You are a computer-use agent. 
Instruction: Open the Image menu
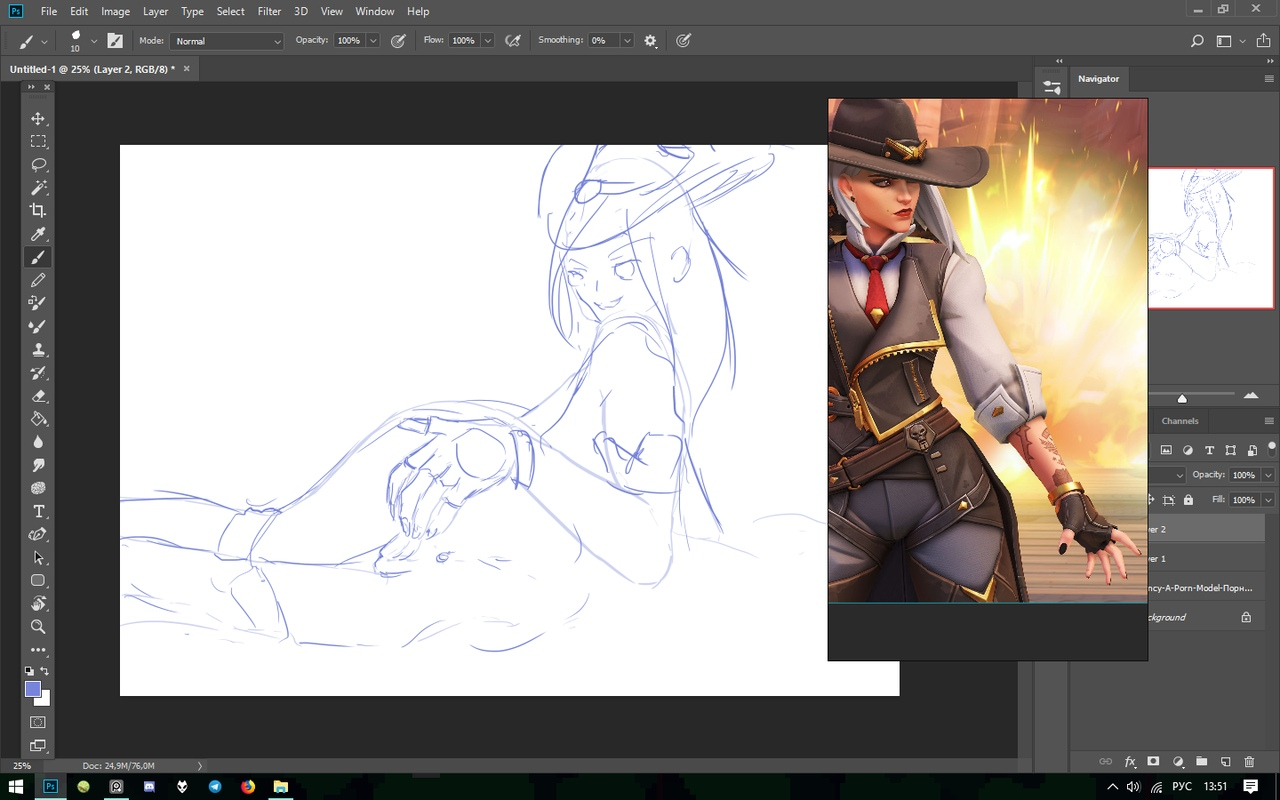116,11
